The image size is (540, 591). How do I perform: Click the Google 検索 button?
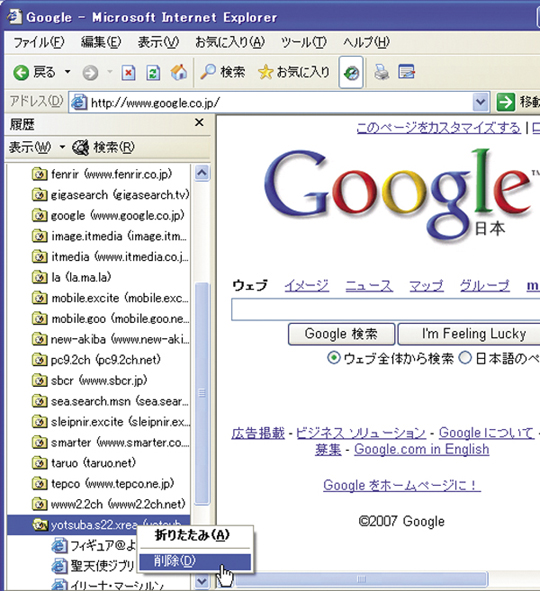(x=341, y=334)
